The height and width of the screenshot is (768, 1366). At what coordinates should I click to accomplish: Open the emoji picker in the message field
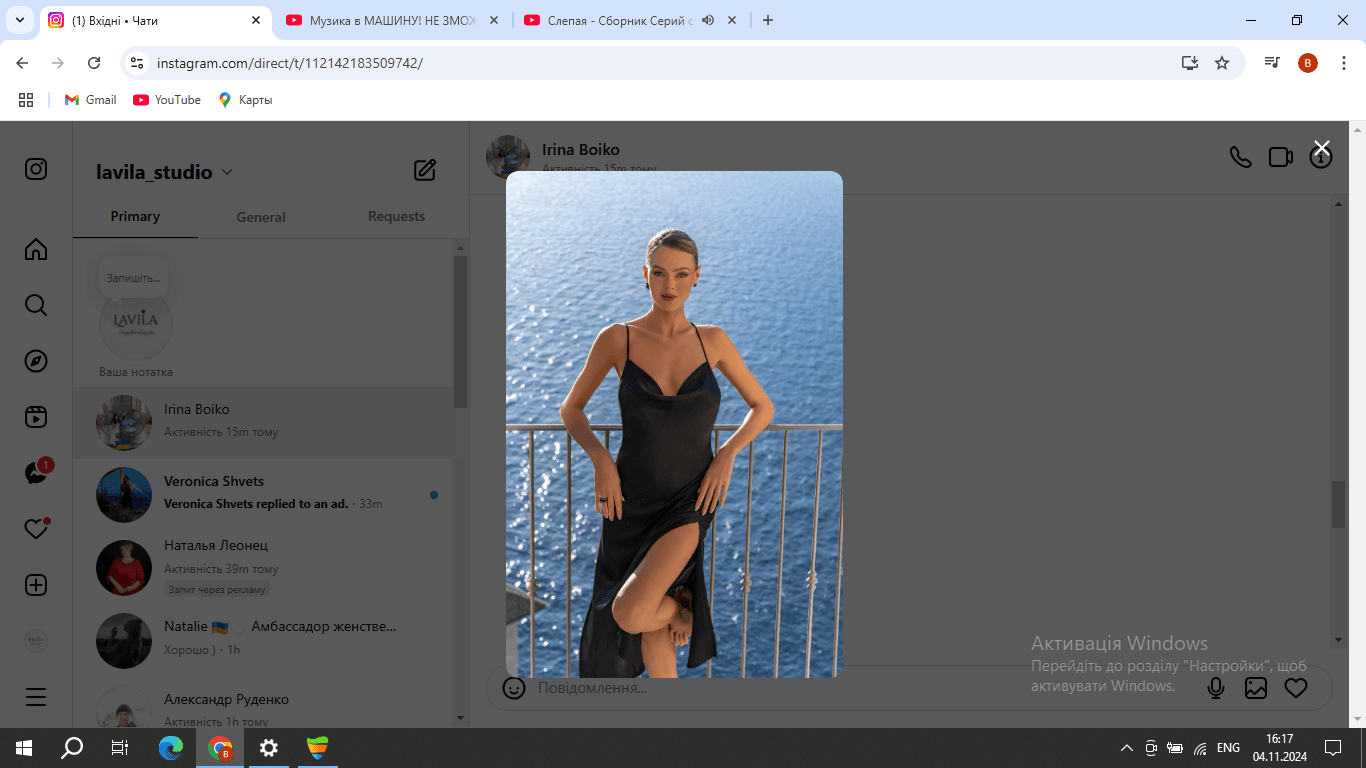coord(514,688)
